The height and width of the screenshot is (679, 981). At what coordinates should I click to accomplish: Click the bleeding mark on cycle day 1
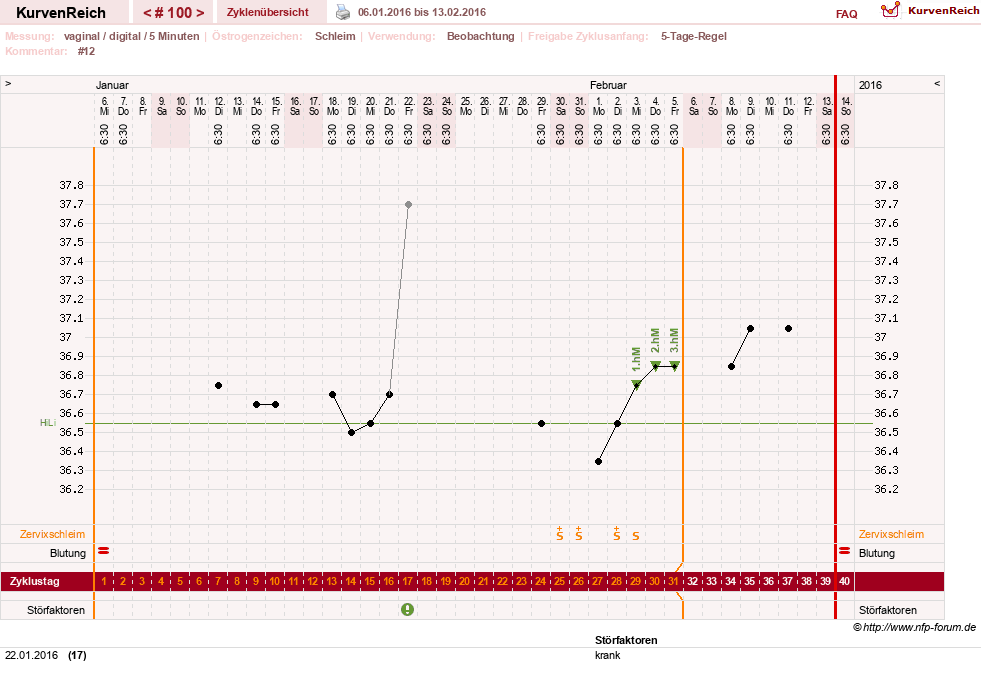104,551
